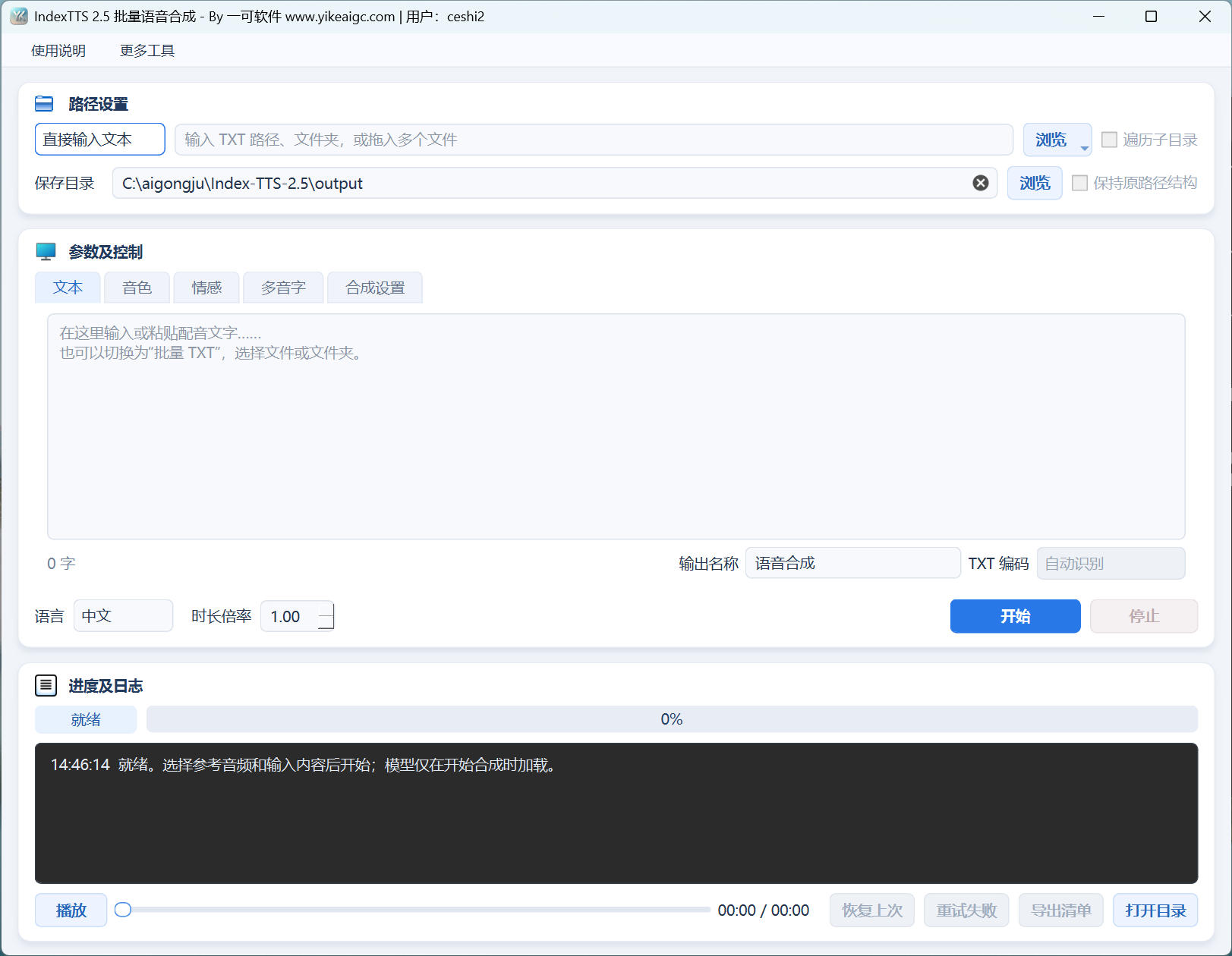1232x956 pixels.
Task: Switch to the 合成设置 tab
Action: click(x=375, y=288)
